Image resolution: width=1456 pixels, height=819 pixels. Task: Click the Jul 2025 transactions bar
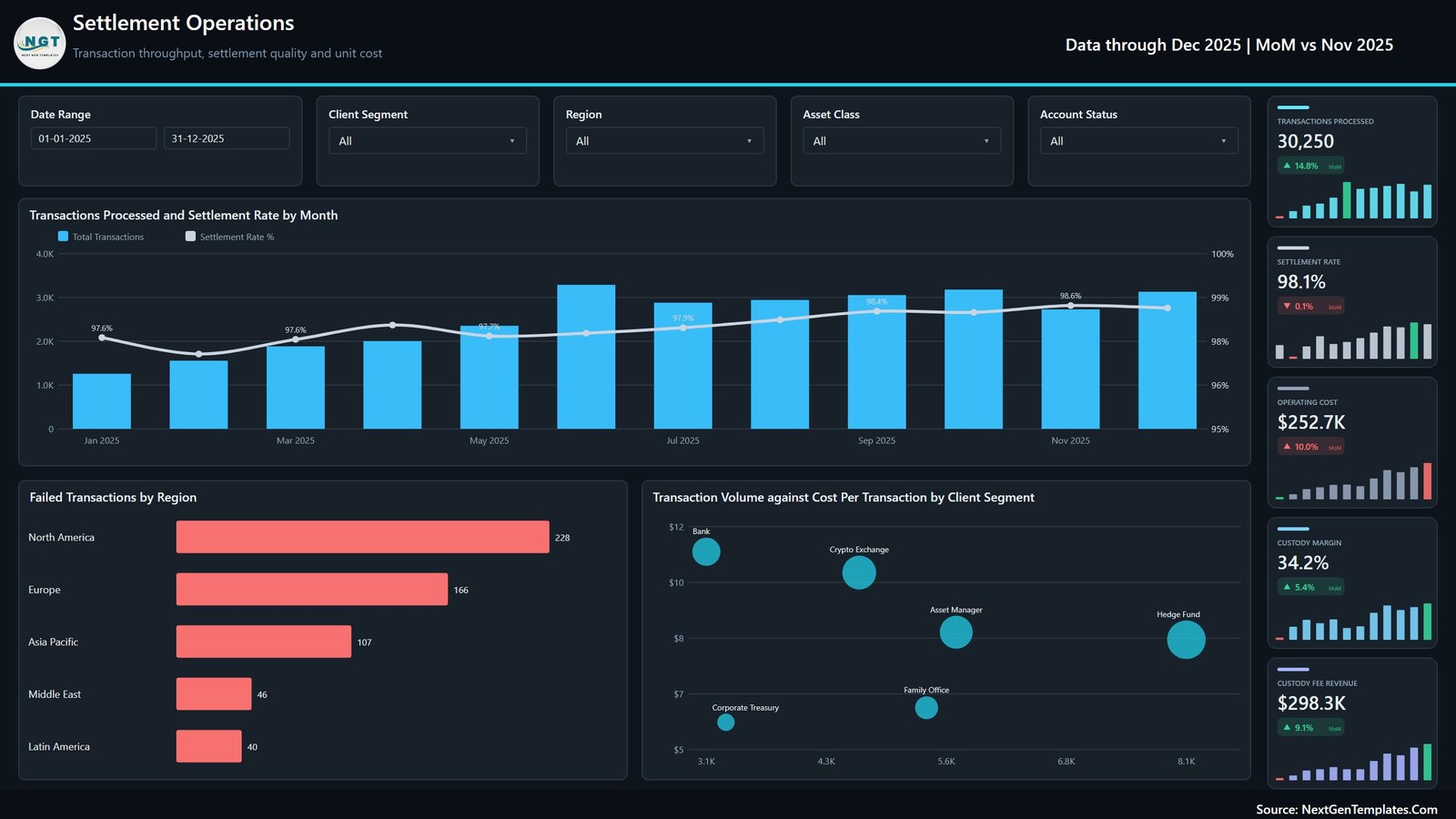[683, 366]
